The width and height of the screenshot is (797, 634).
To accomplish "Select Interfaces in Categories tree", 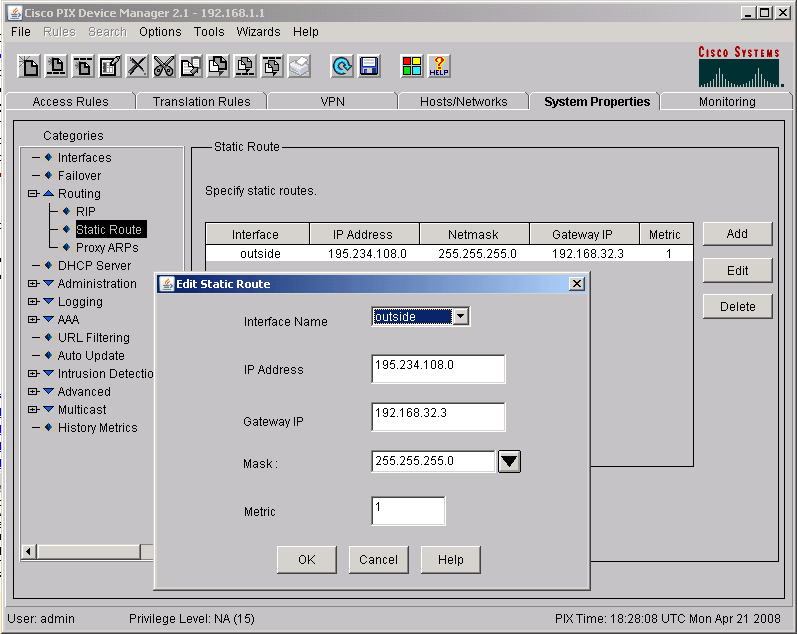I will pyautogui.click(x=84, y=158).
